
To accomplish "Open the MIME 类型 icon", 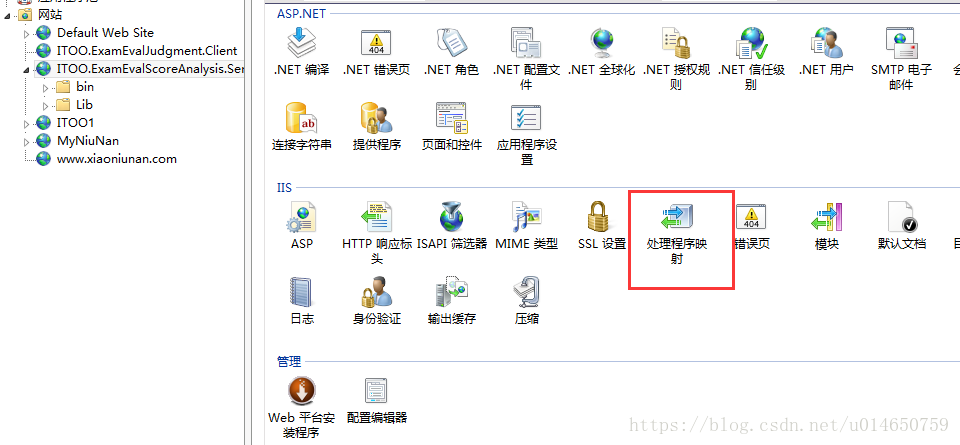I will click(527, 226).
